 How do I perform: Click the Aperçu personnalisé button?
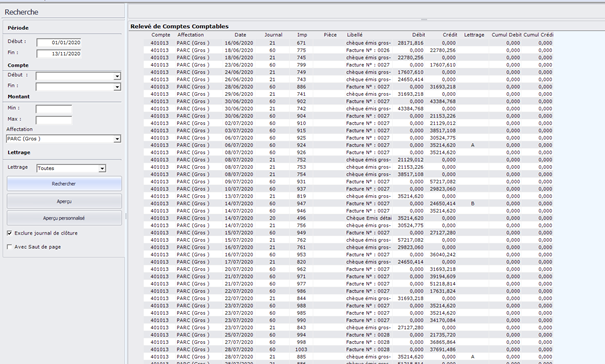pos(64,218)
